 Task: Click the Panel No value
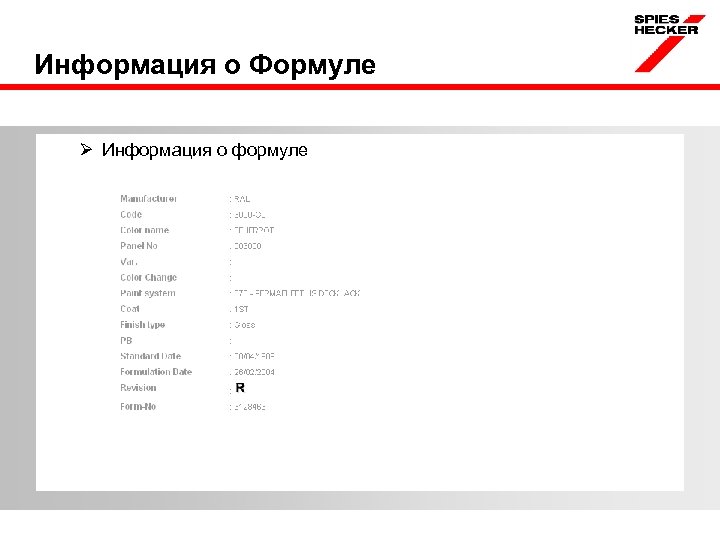click(x=248, y=246)
